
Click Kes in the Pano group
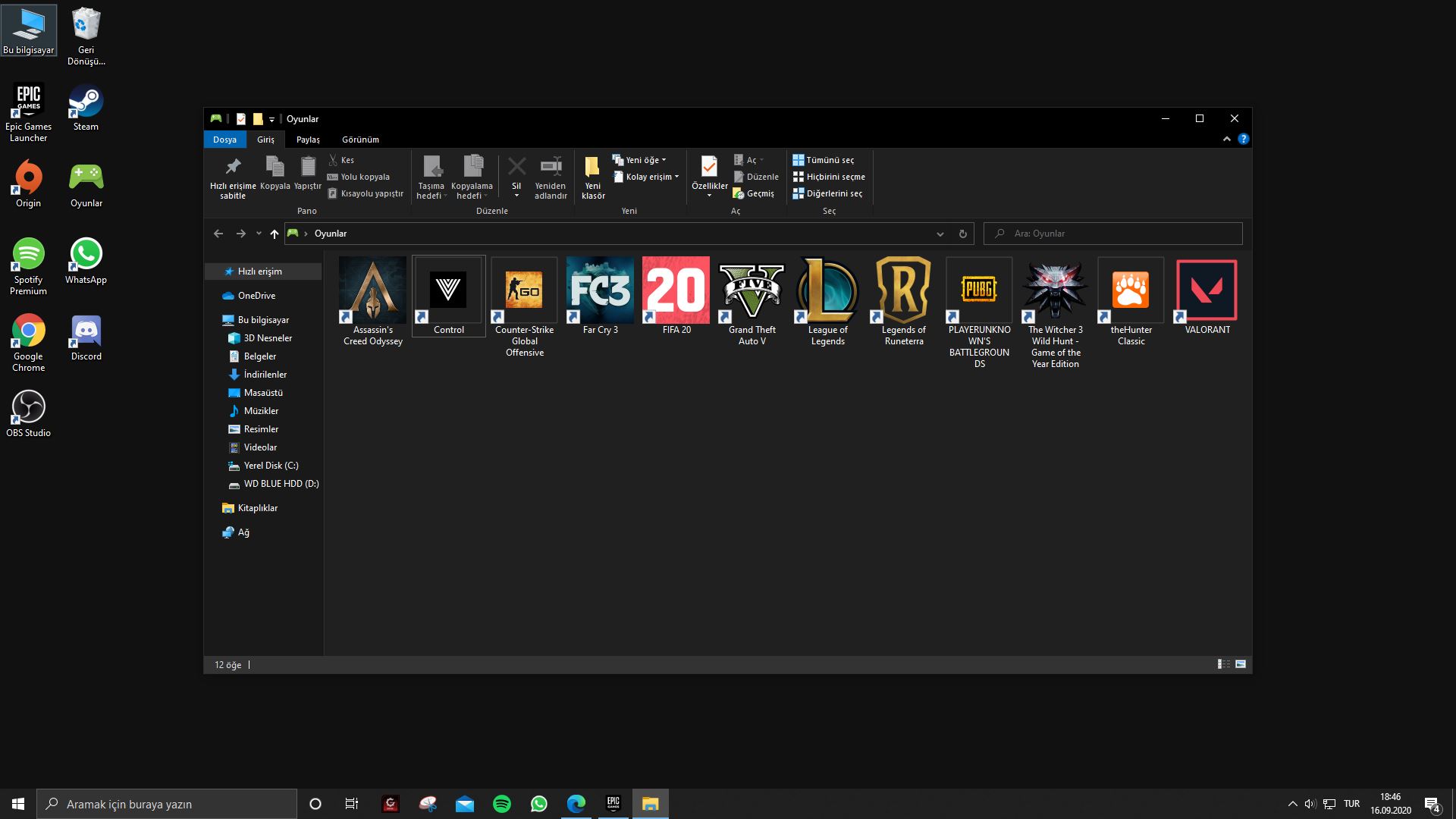point(341,160)
